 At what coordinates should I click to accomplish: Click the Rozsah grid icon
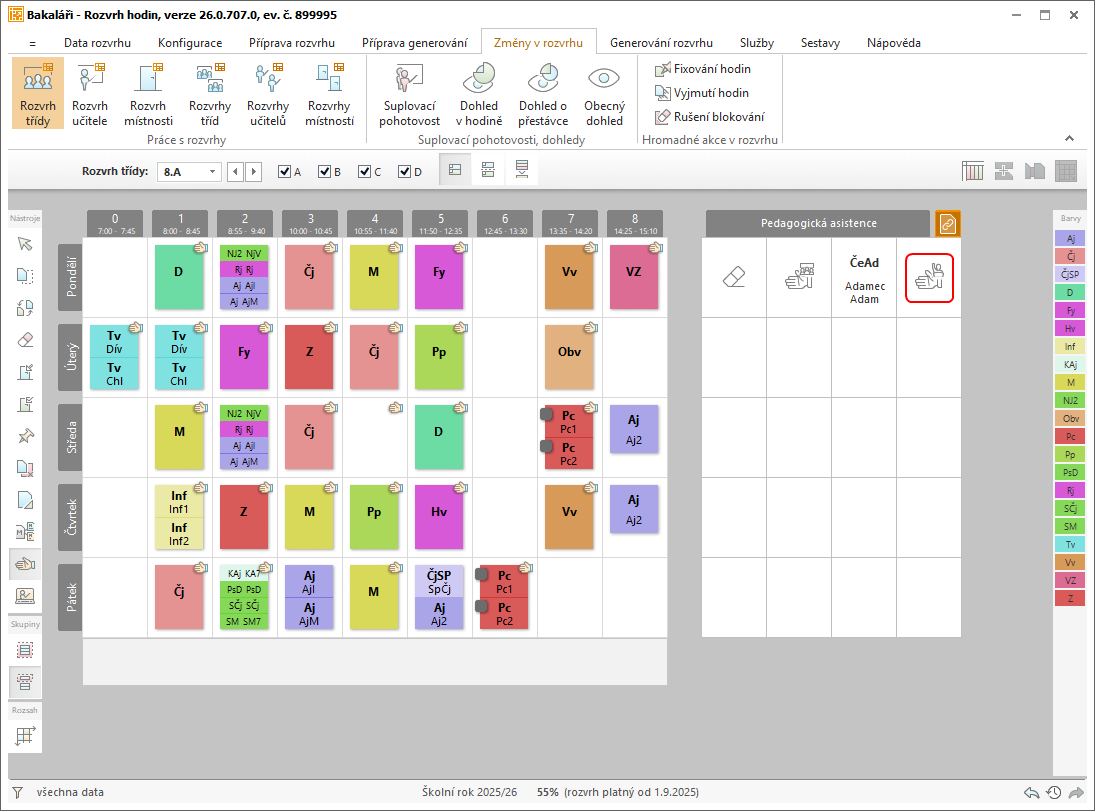click(x=25, y=735)
